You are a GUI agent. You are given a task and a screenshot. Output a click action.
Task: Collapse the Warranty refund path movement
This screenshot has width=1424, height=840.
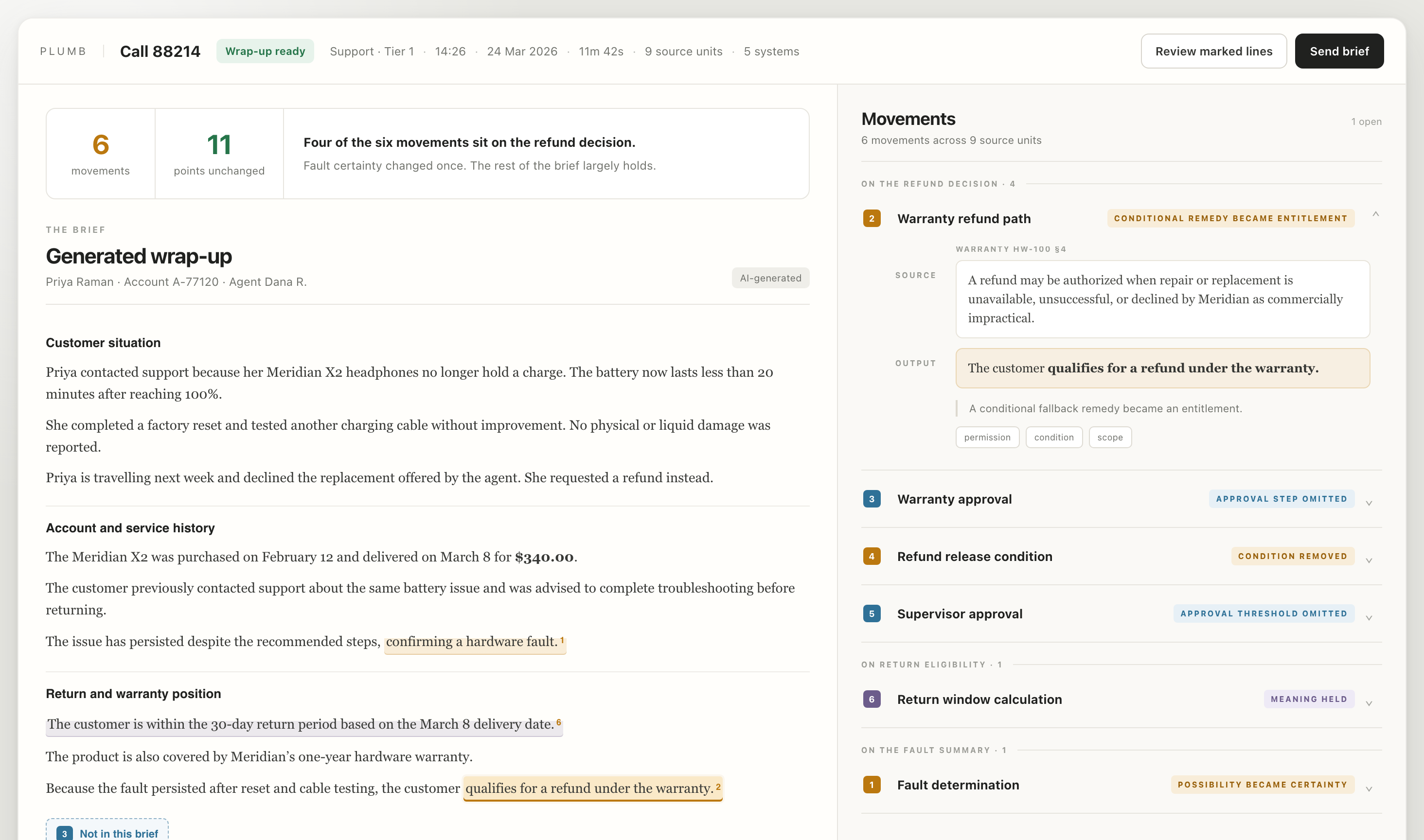click(1375, 214)
